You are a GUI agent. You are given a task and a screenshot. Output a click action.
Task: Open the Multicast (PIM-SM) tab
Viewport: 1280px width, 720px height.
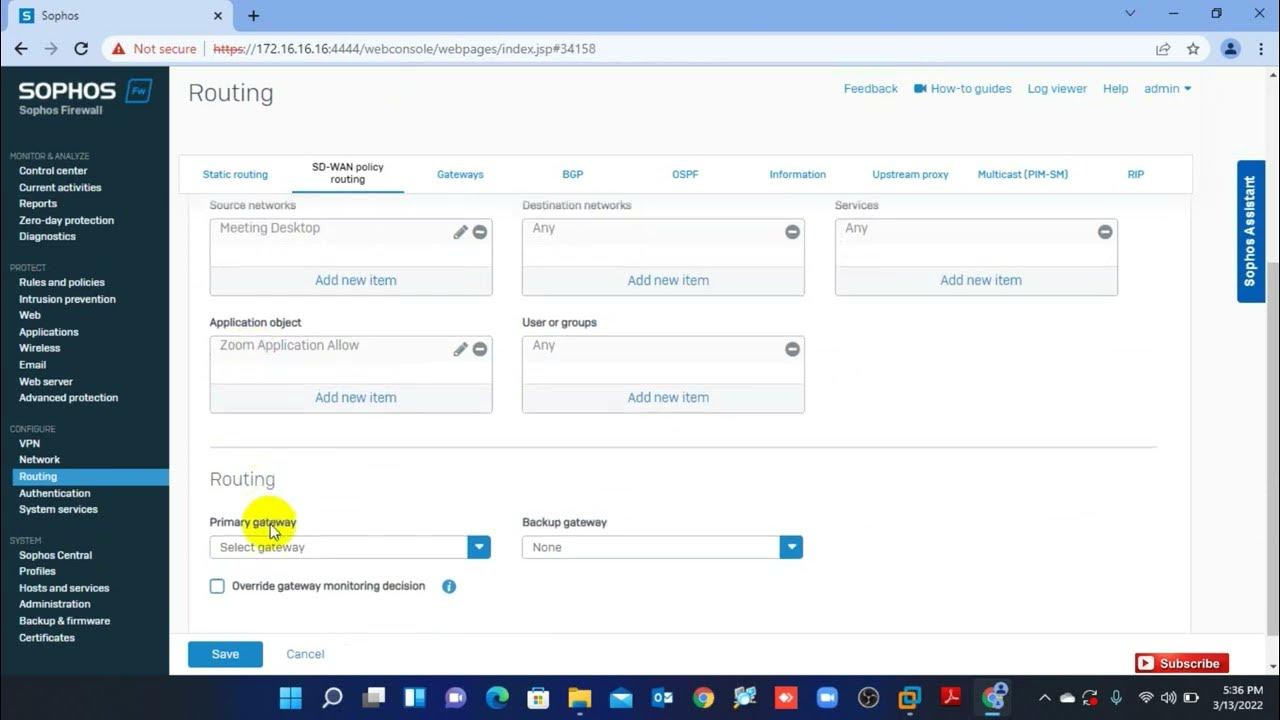pos(1023,174)
